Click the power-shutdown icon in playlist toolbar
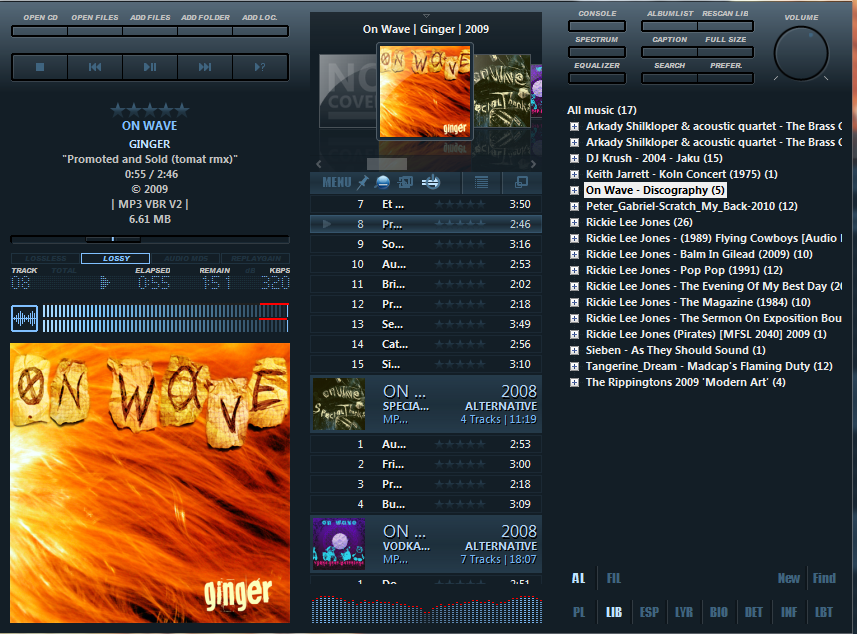The height and width of the screenshot is (634, 857). 431,183
